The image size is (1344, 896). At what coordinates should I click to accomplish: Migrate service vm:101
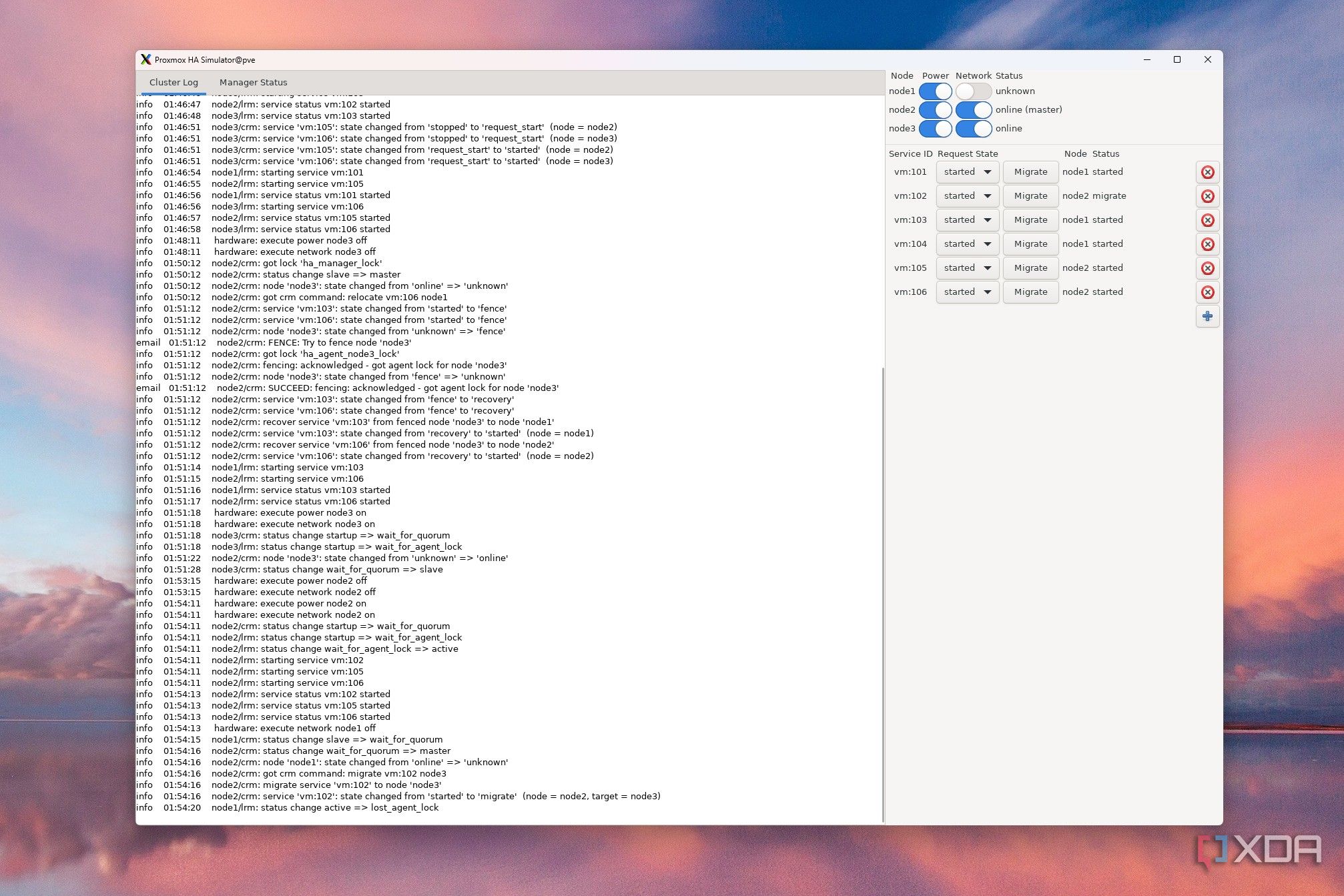[1030, 172]
